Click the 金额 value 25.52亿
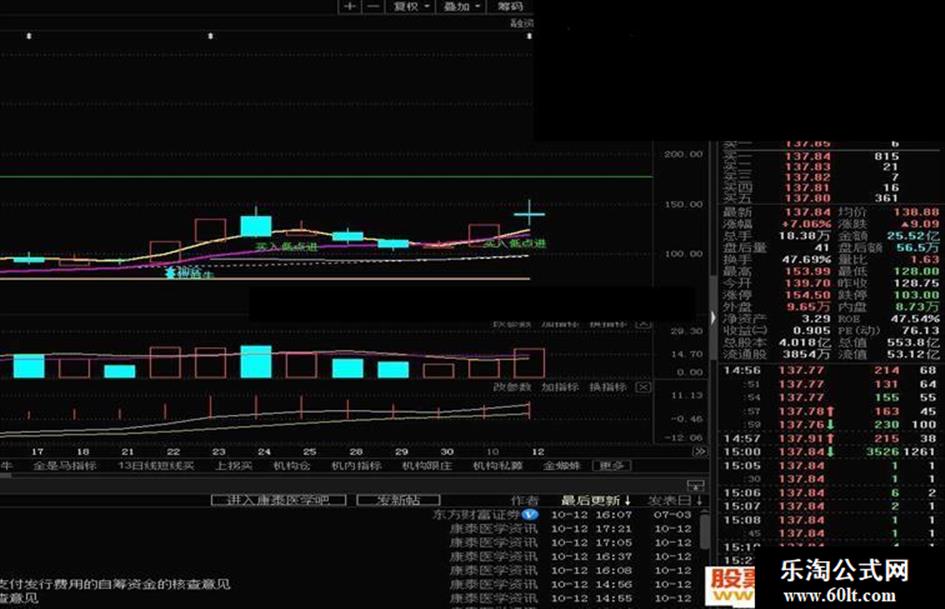Screen dimensions: 945x609 [x=912, y=236]
